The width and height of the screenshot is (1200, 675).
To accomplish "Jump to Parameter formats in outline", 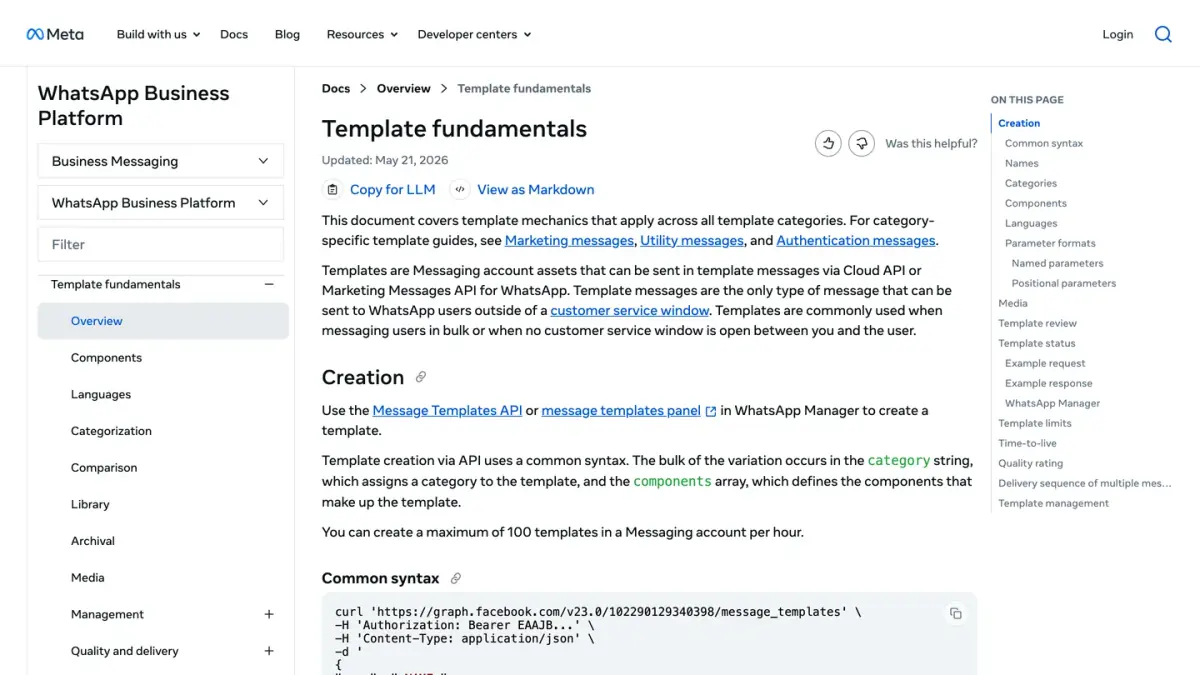I will click(x=1050, y=243).
